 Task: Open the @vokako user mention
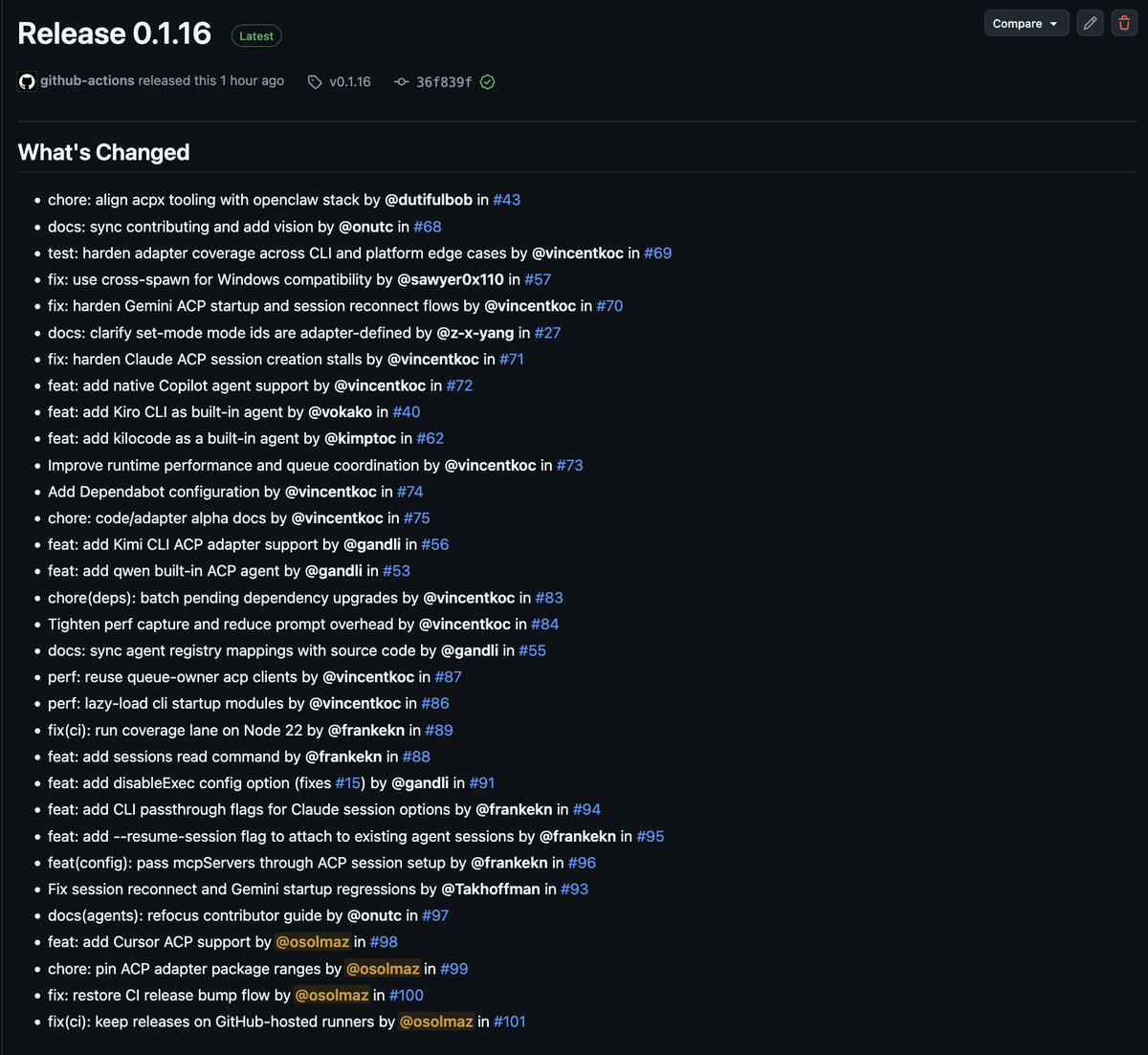point(341,412)
